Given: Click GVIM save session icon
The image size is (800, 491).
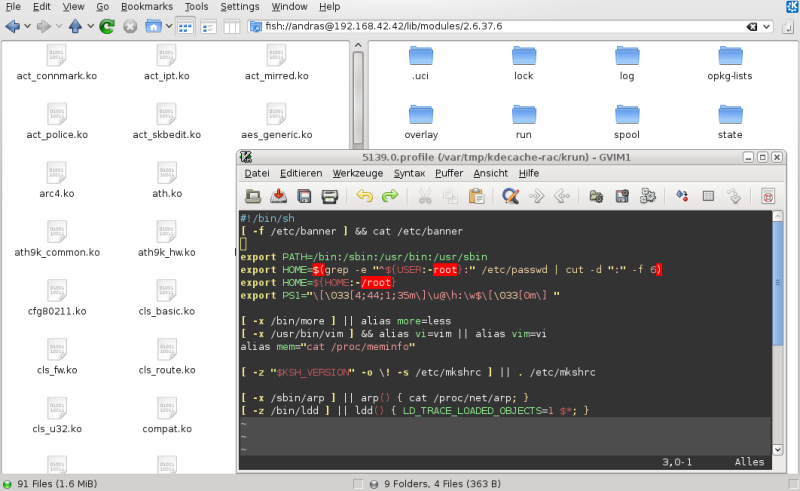Looking at the screenshot, I should tap(622, 196).
